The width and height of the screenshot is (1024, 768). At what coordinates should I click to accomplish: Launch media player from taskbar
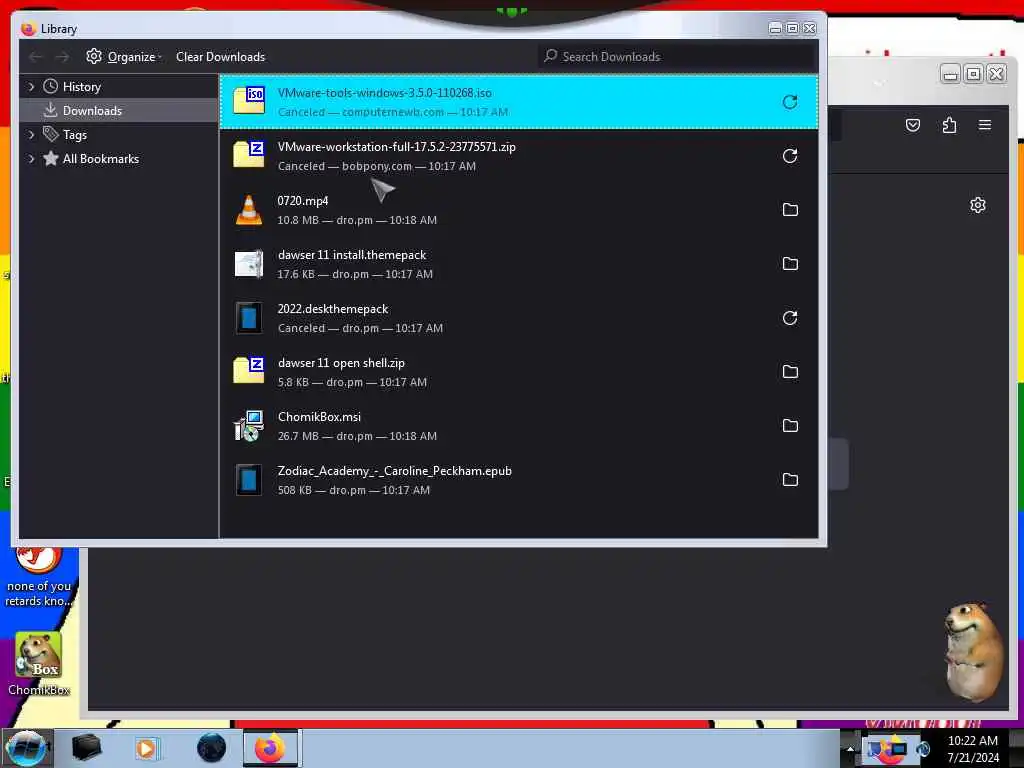pos(147,748)
